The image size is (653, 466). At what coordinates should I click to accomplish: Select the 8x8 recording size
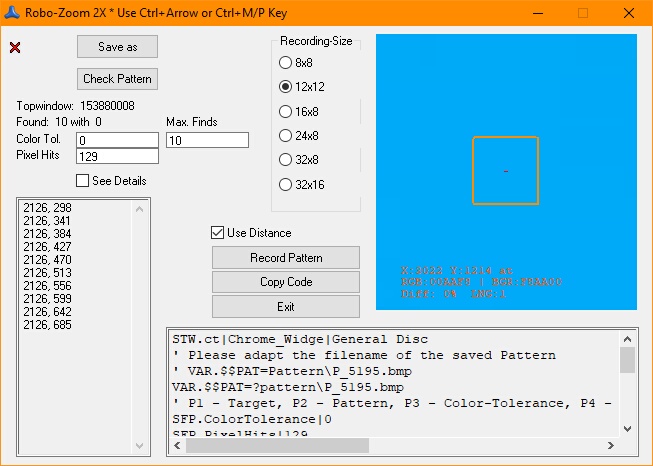pos(285,63)
